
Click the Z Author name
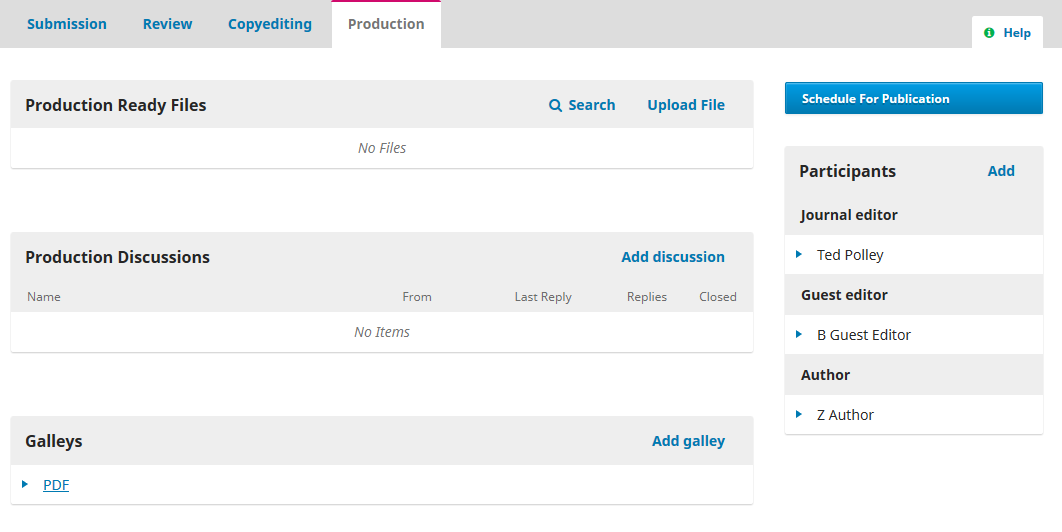(845, 415)
